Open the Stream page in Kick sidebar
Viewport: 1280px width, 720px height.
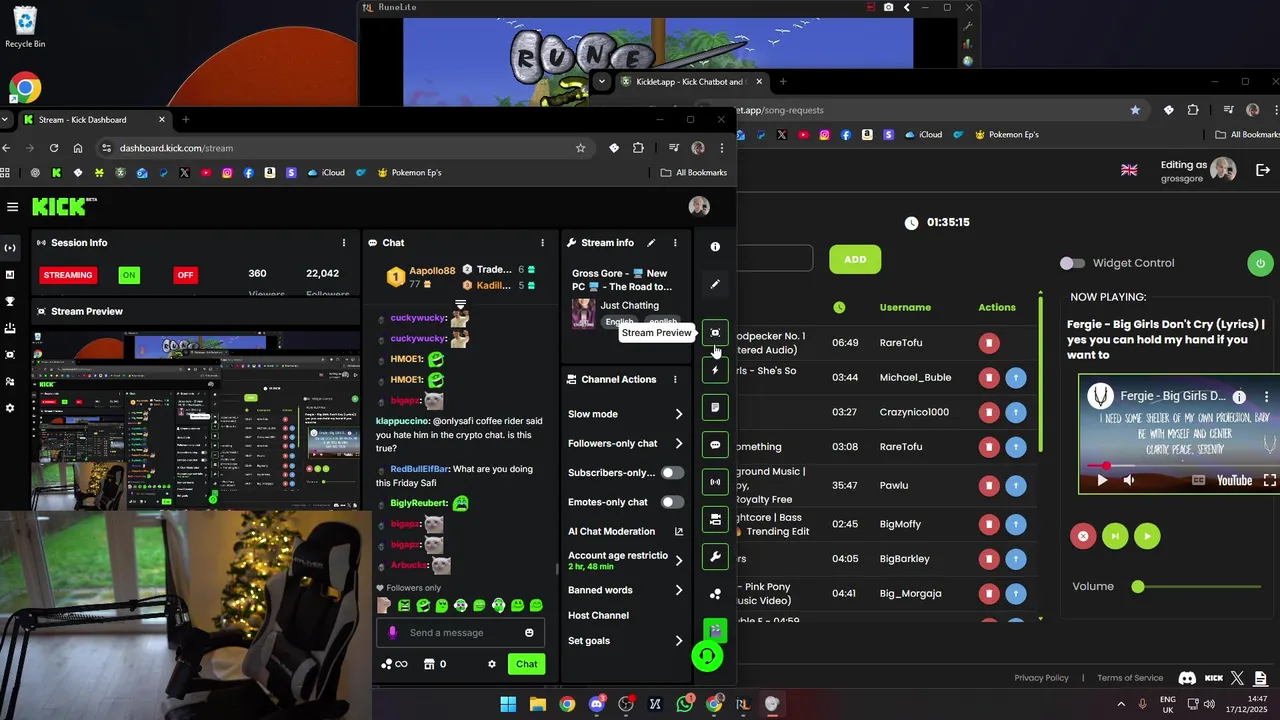coord(10,247)
